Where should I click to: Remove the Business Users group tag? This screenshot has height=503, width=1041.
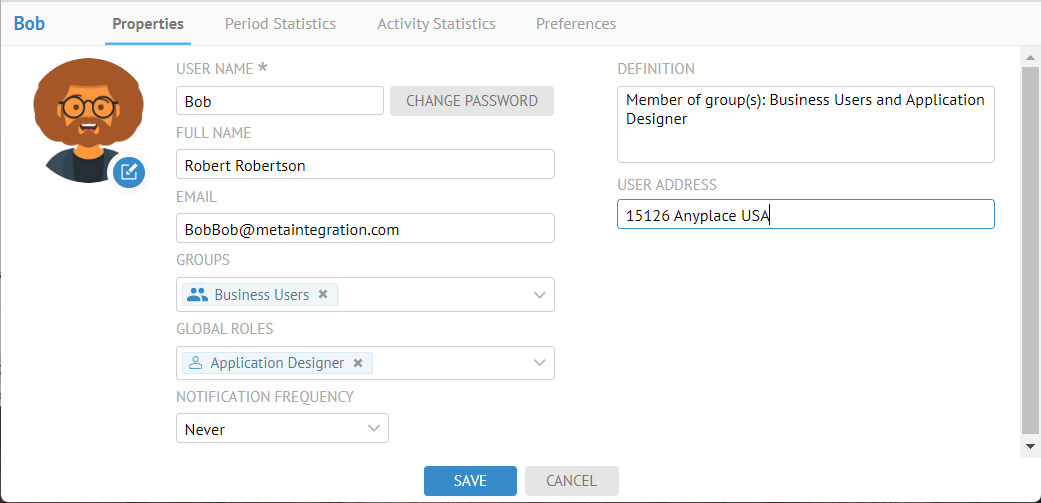[323, 295]
